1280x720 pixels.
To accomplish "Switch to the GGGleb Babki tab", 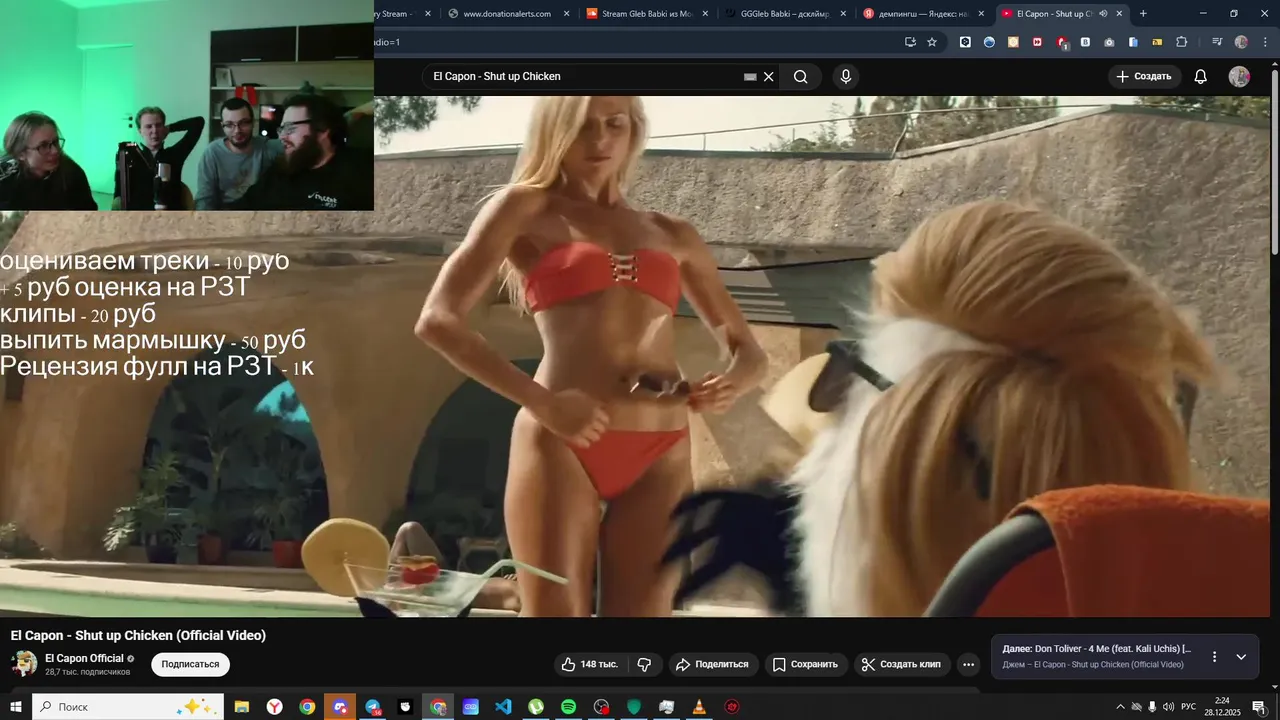I will tap(785, 14).
